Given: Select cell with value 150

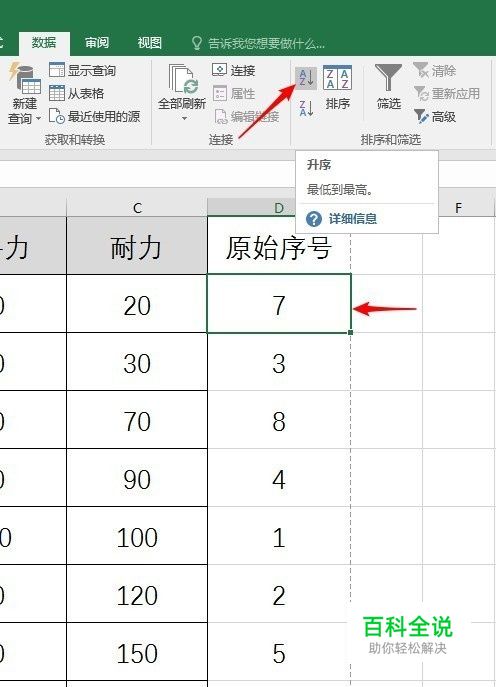Looking at the screenshot, I should tap(137, 652).
